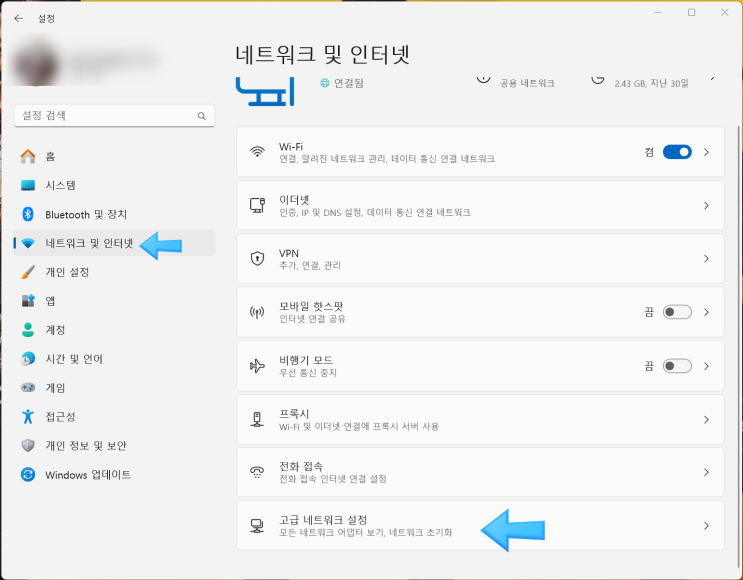The image size is (743, 580).
Task: Open 앱 settings category
Action: pos(114,301)
